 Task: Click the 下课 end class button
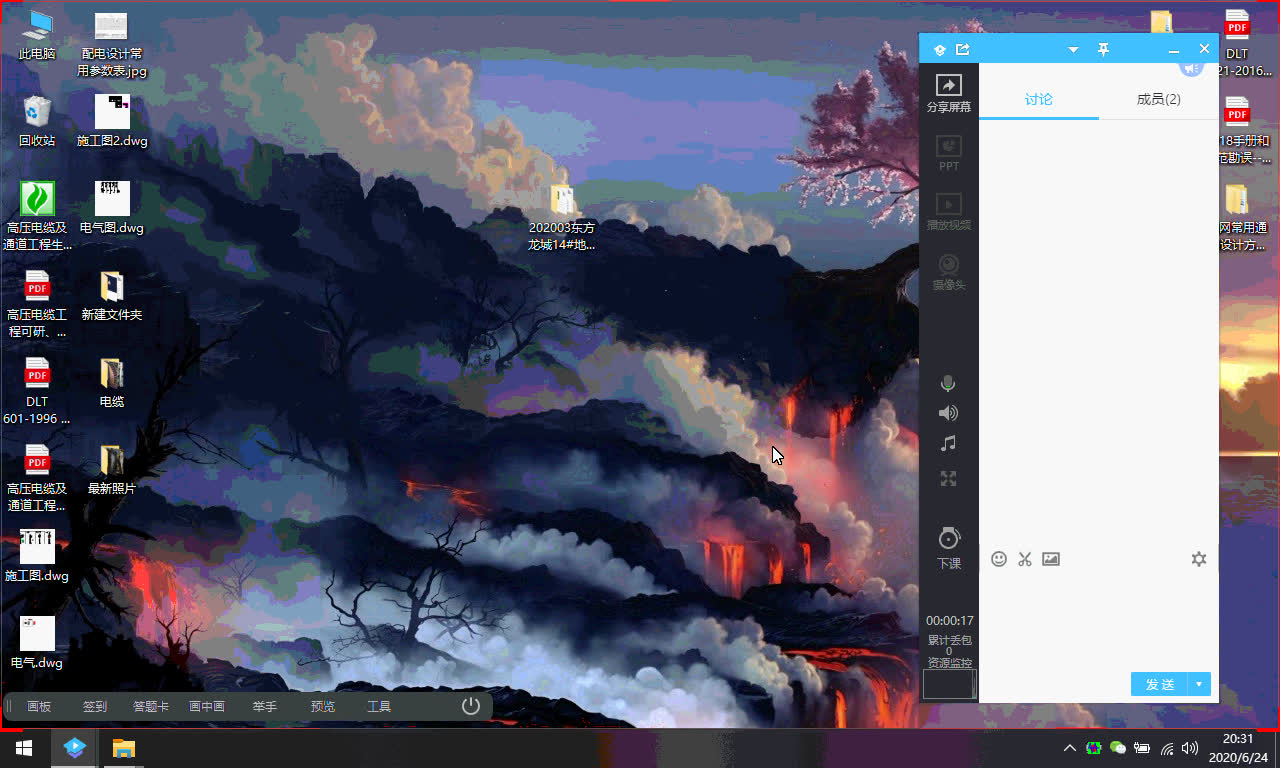(x=948, y=548)
